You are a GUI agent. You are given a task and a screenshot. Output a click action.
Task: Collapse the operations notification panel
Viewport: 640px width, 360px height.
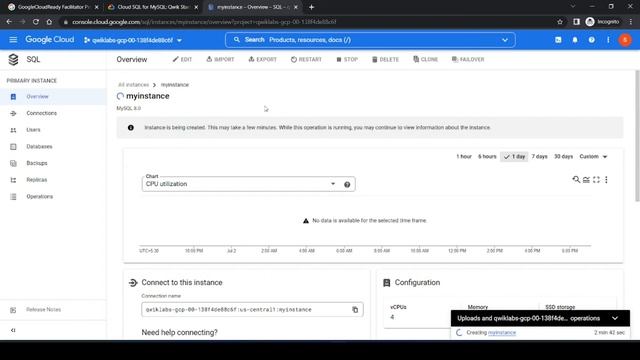pos(615,318)
